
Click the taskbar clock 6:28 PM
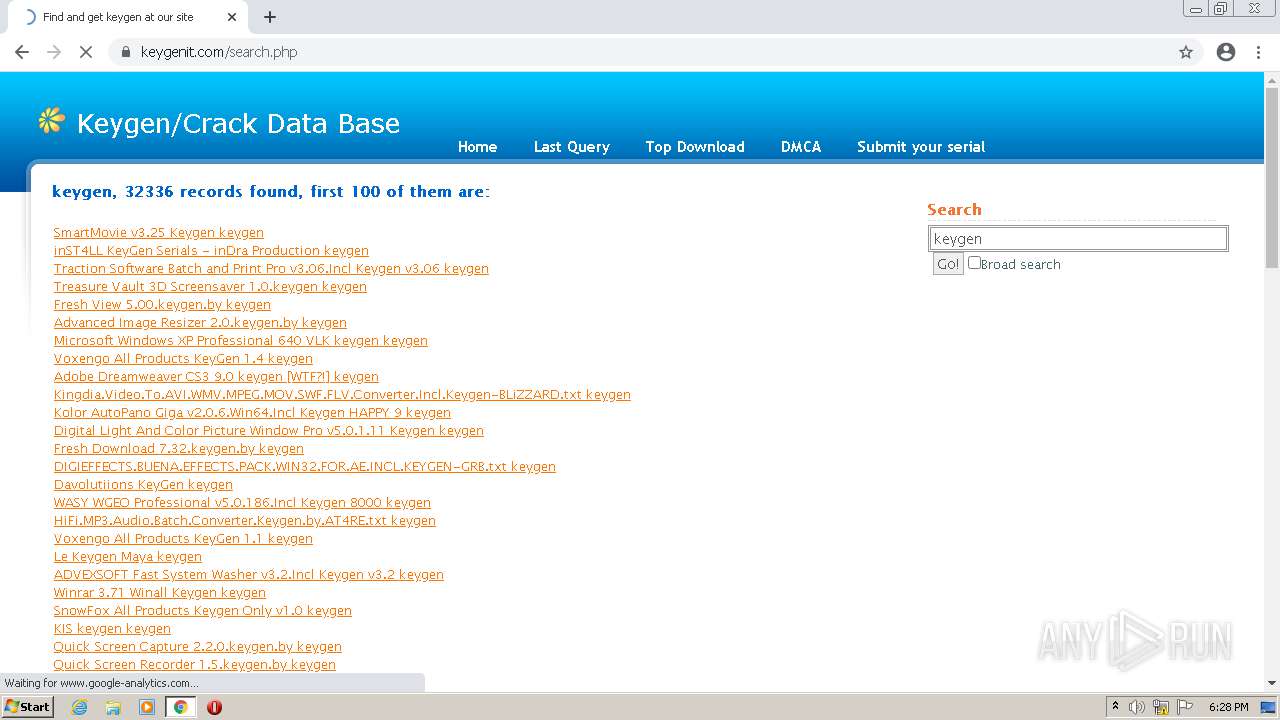[x=1228, y=707]
